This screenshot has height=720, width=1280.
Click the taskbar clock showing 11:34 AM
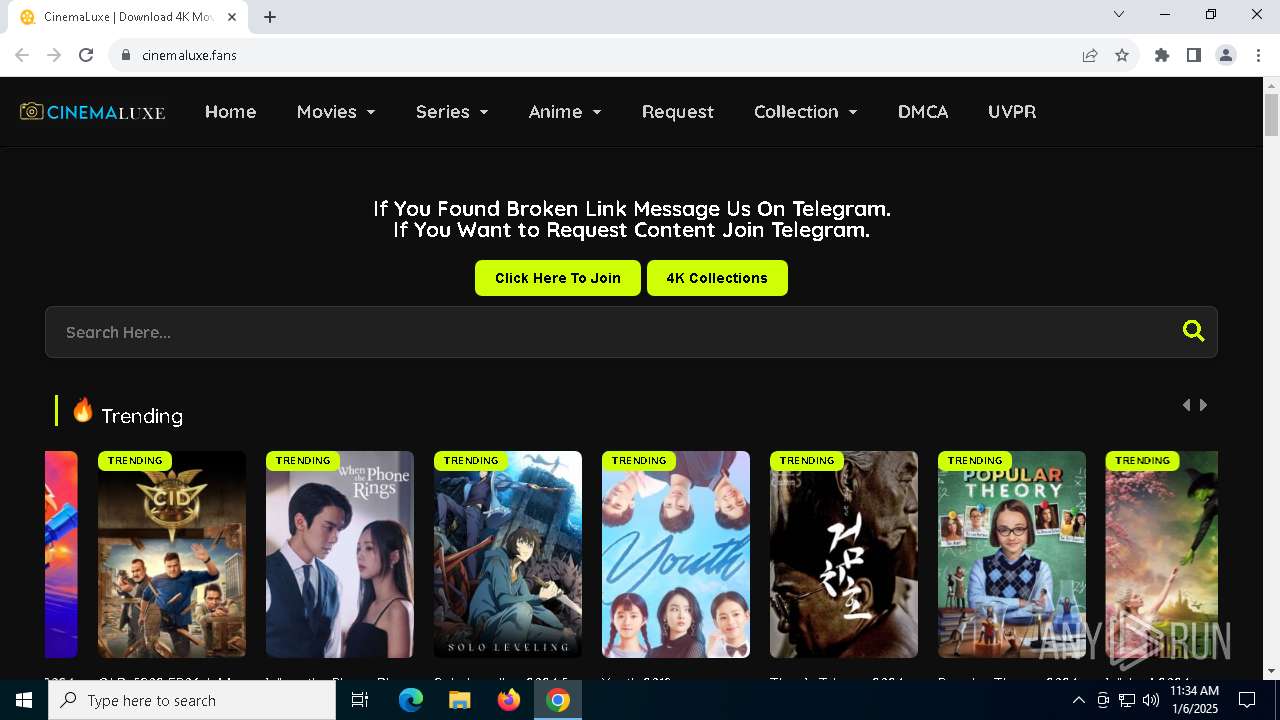[1194, 700]
